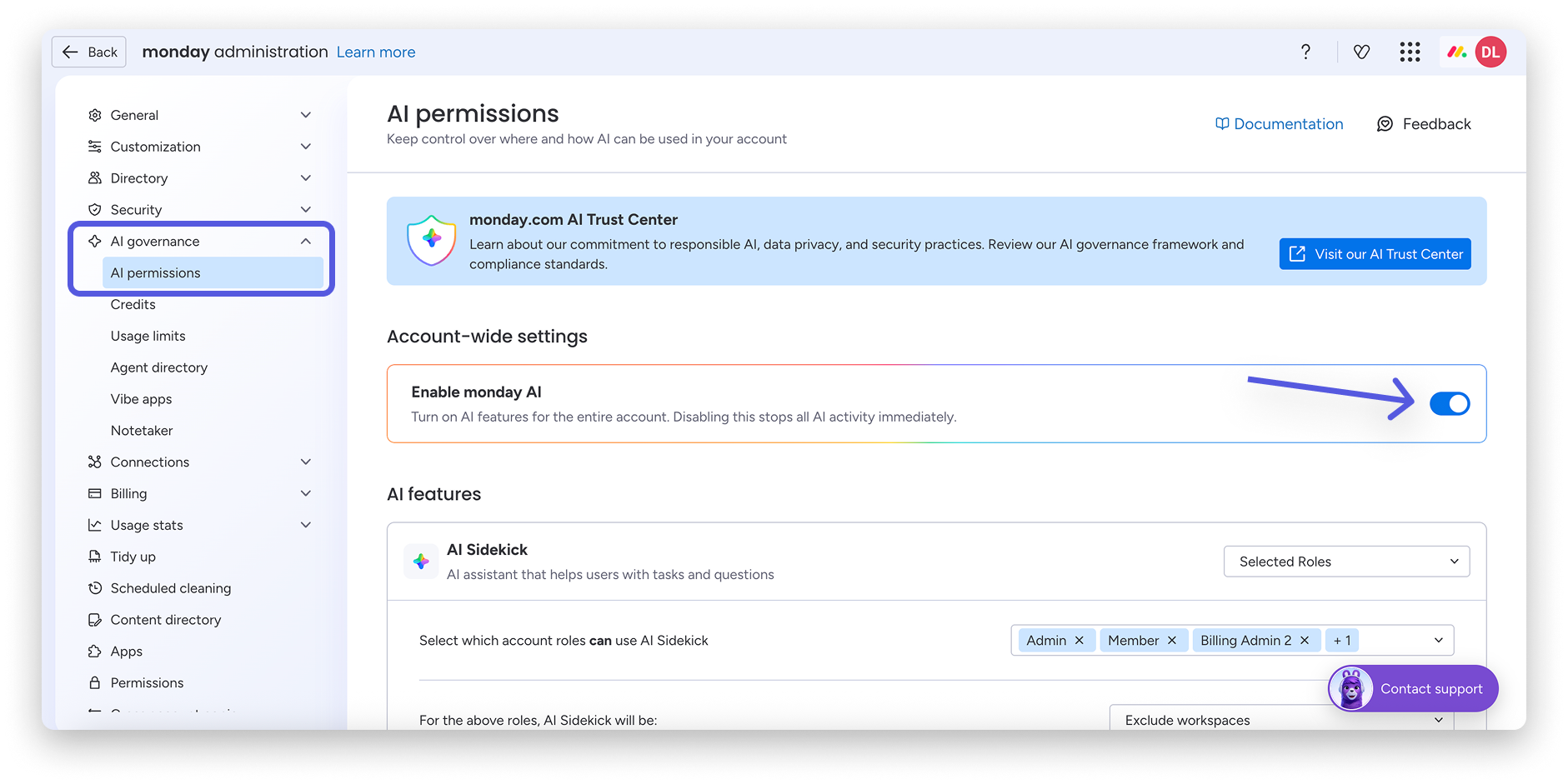Remove the Admin role tag
This screenshot has width=1568, height=784.
point(1079,641)
